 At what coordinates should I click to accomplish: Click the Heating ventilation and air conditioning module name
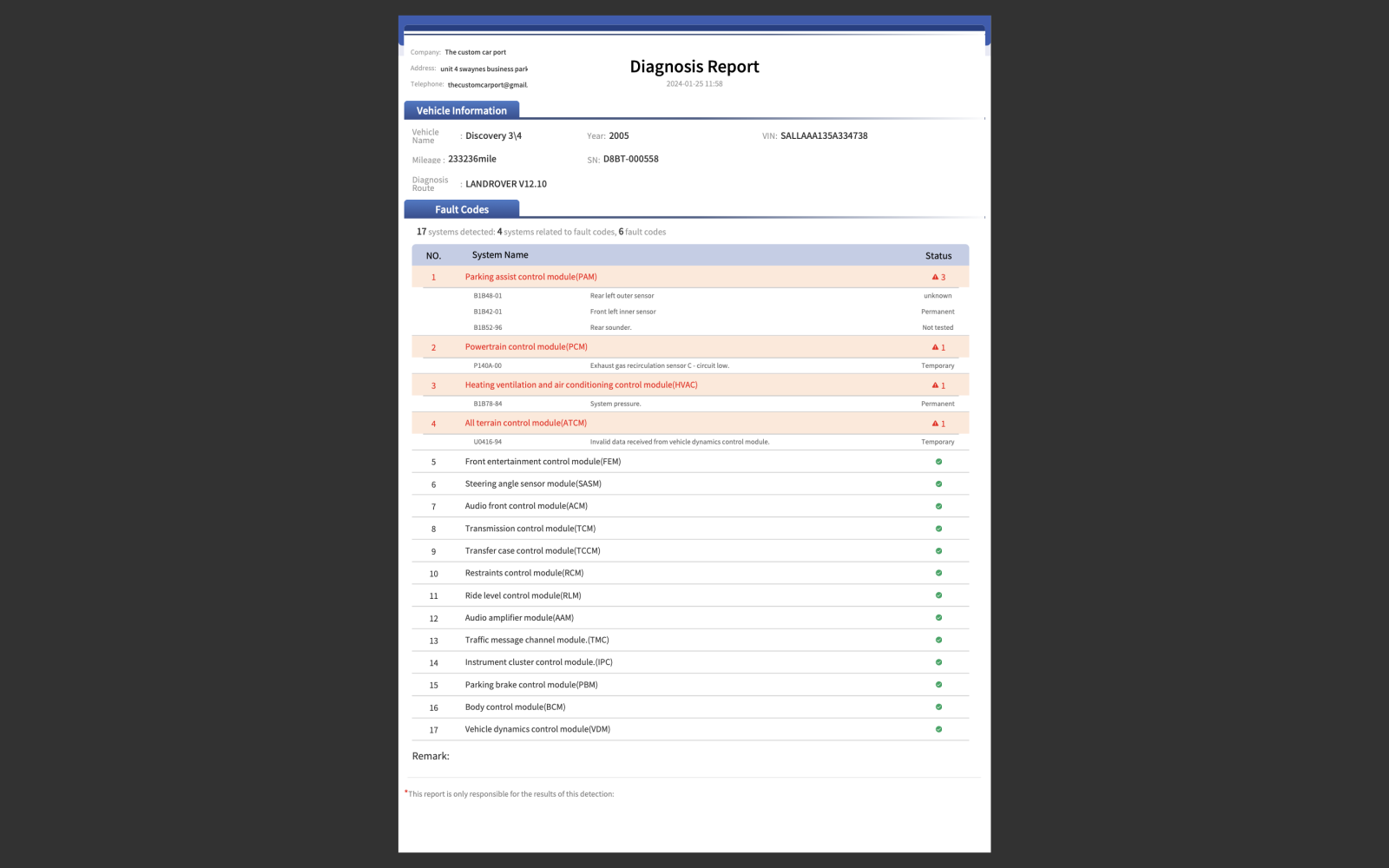pos(582,385)
